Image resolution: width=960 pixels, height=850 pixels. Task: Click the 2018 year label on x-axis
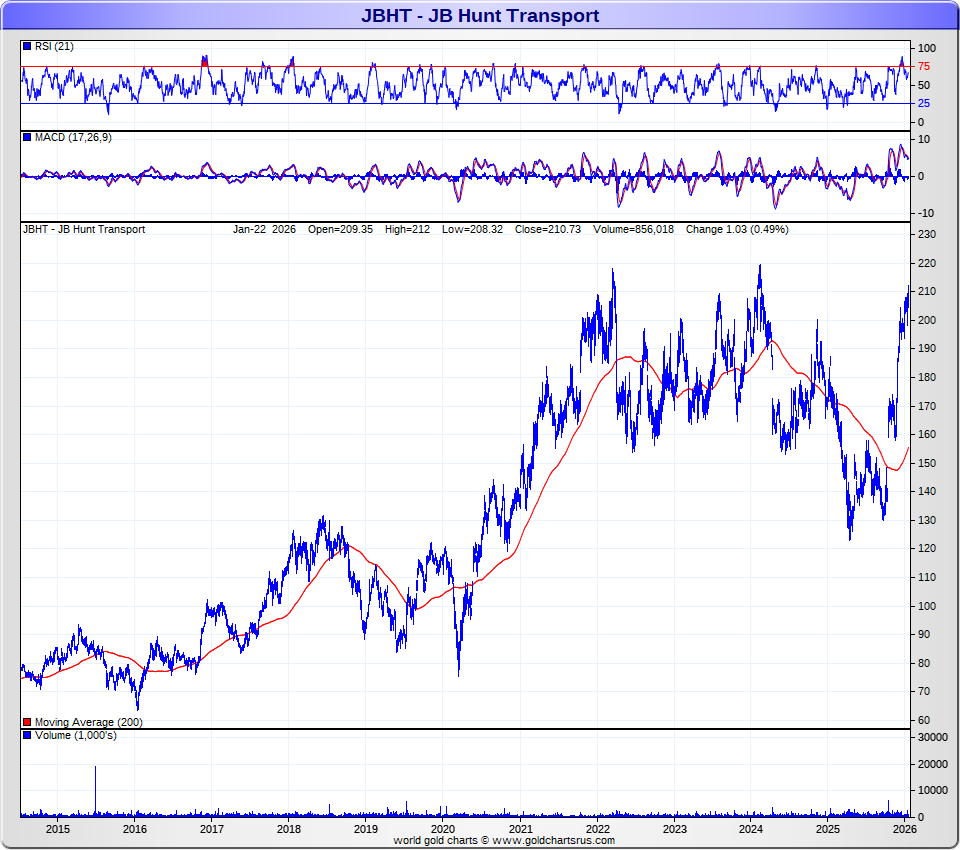point(289,829)
